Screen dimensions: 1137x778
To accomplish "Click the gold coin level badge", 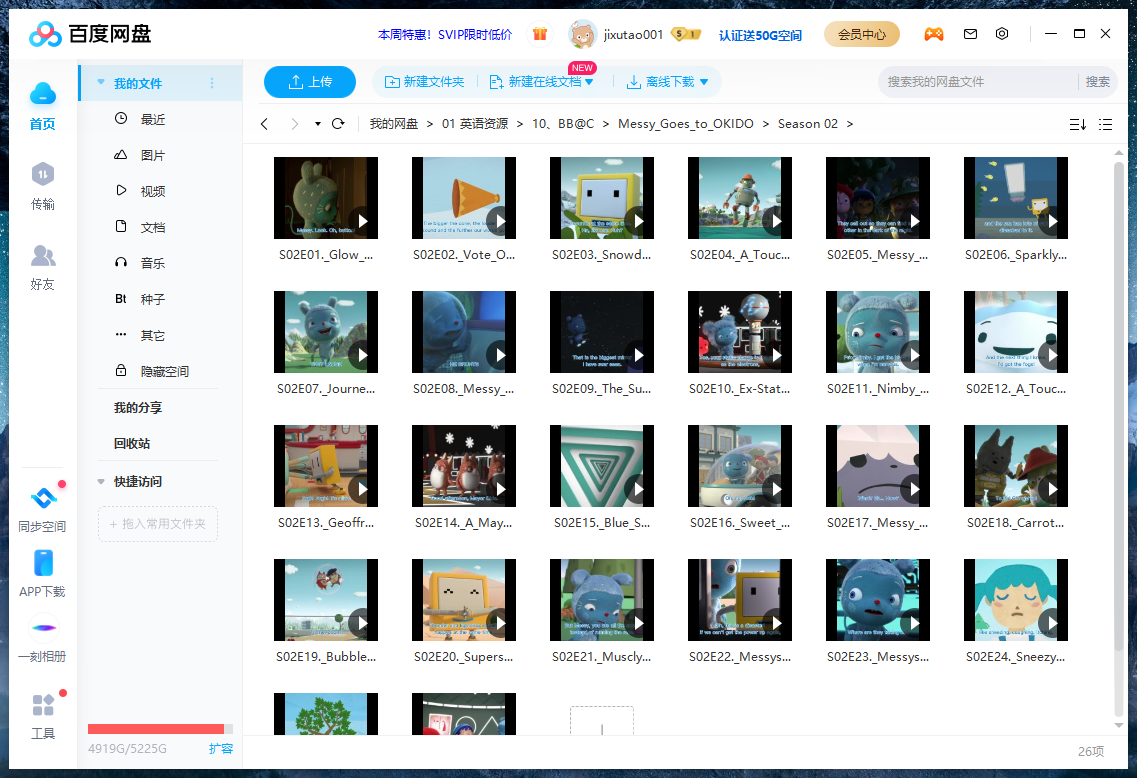I will coord(685,34).
